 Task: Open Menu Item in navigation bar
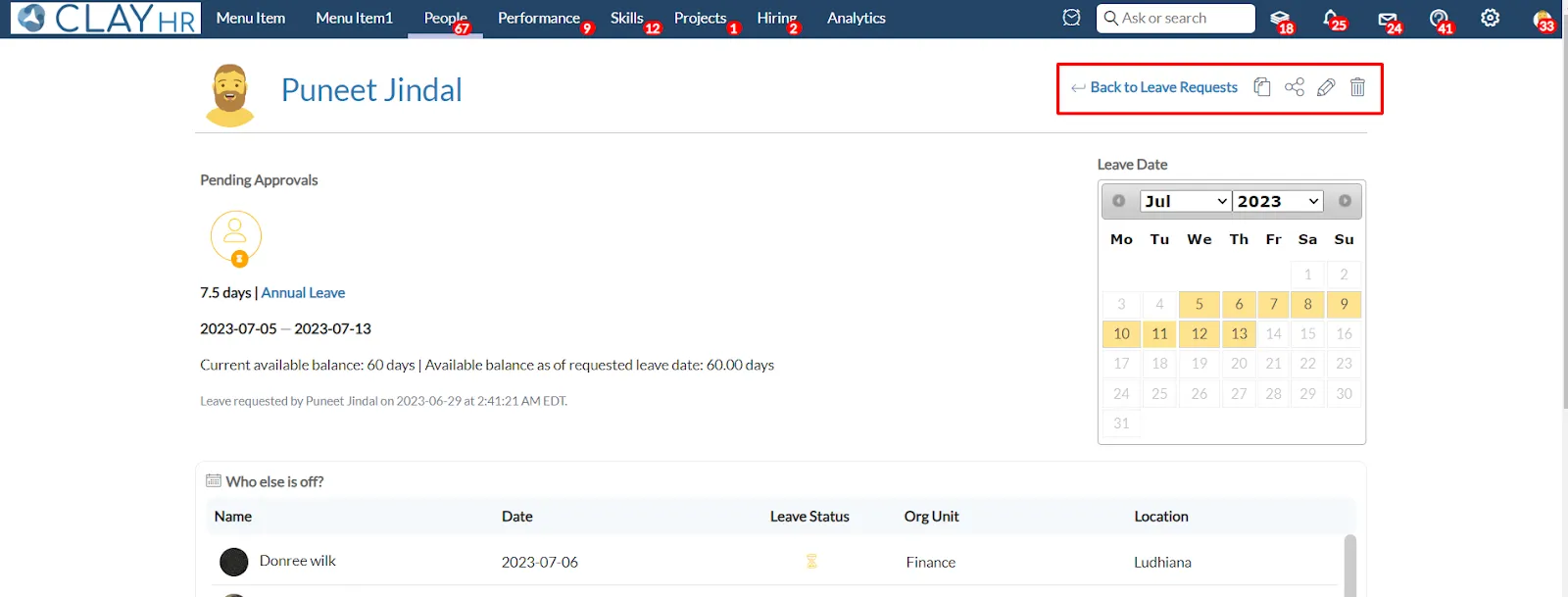tap(251, 18)
